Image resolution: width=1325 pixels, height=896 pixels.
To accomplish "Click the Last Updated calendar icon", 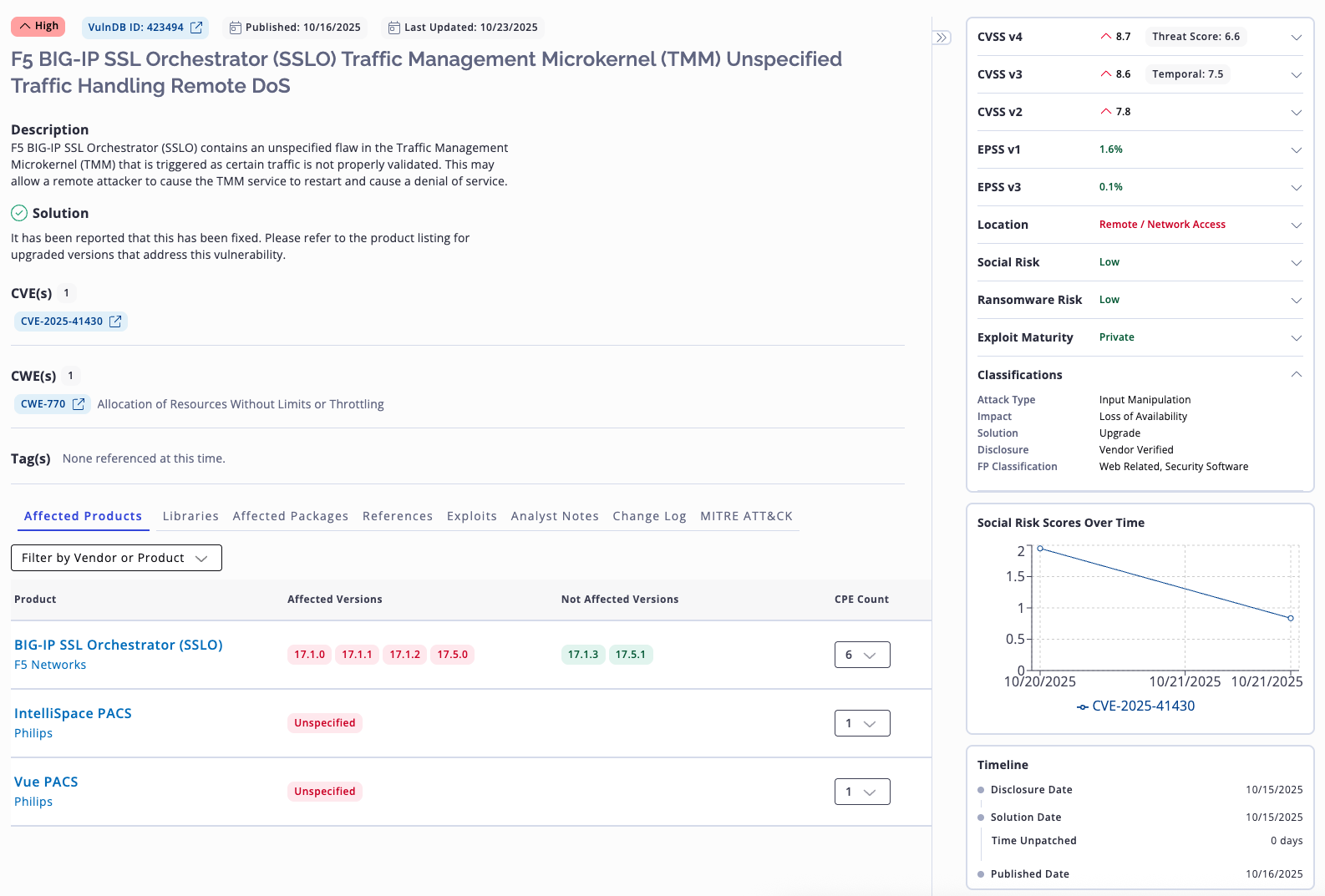I will [x=394, y=28].
